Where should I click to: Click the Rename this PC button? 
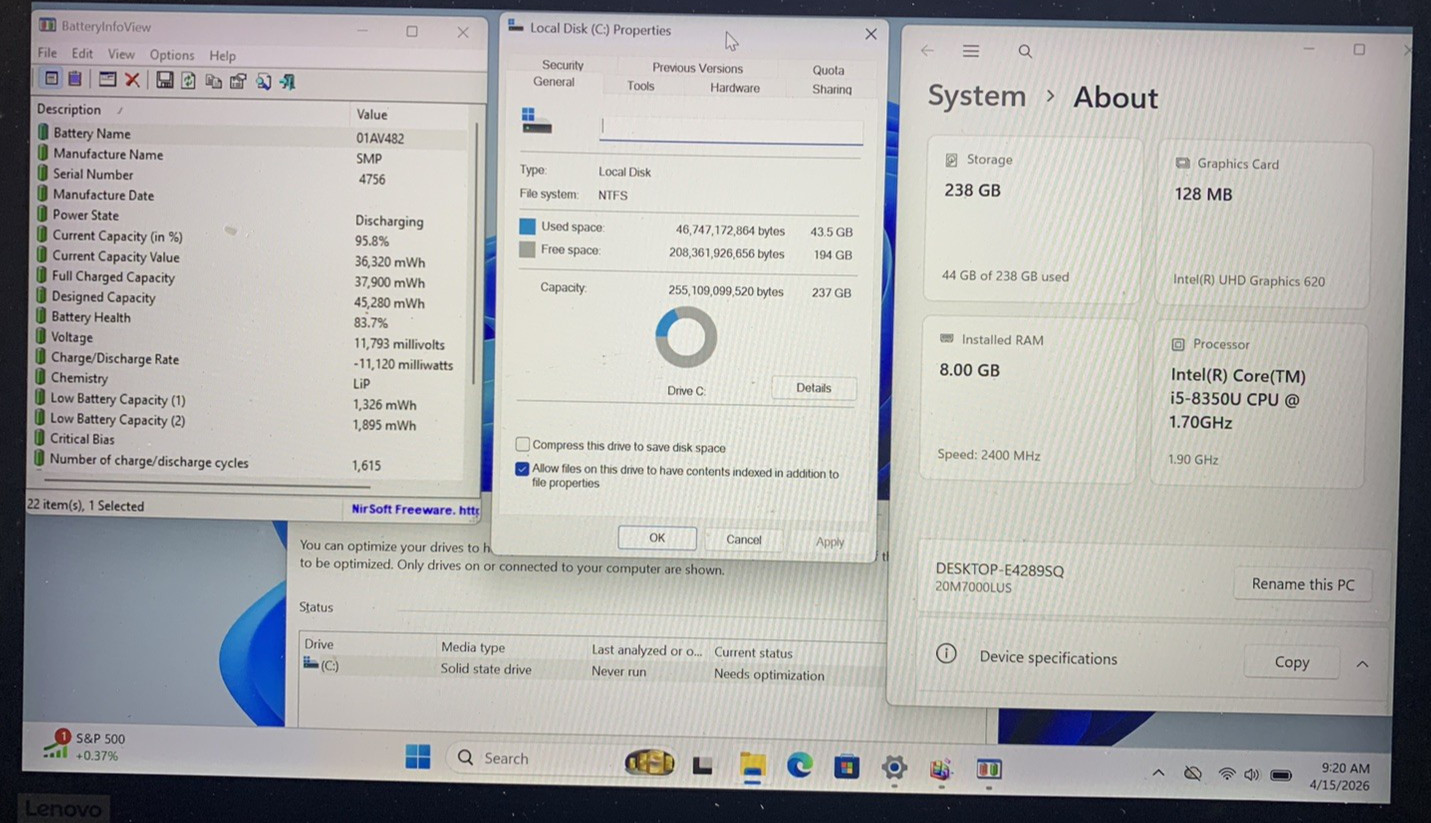point(1303,584)
